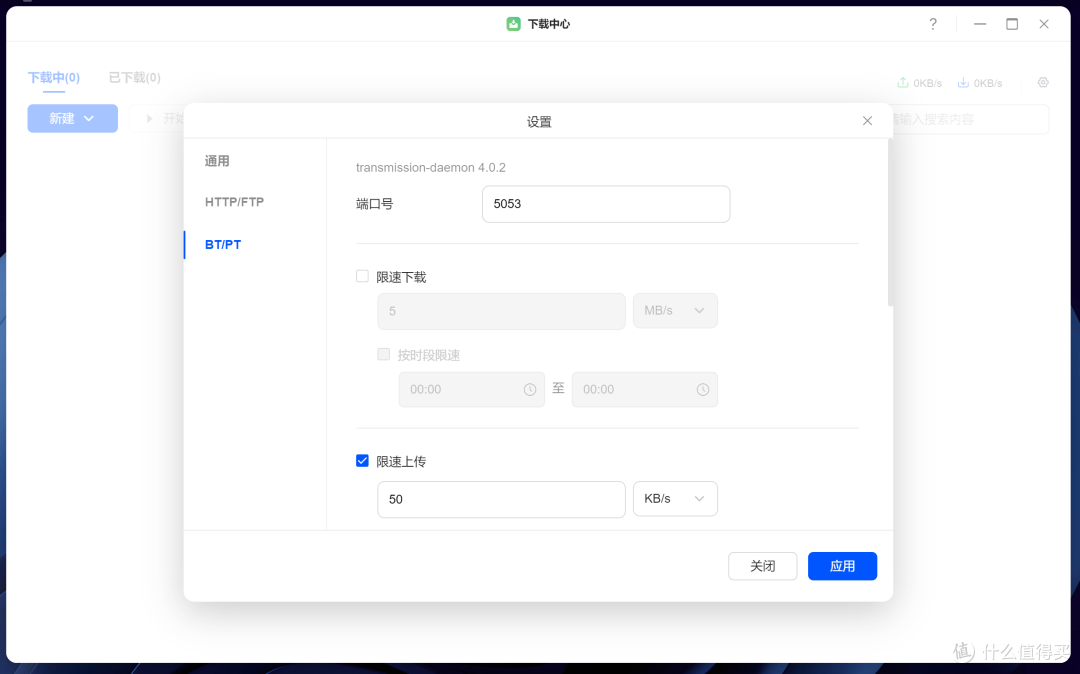Click the upload speed limit field showing 50
Screen dimensions: 1080x674
click(x=501, y=499)
